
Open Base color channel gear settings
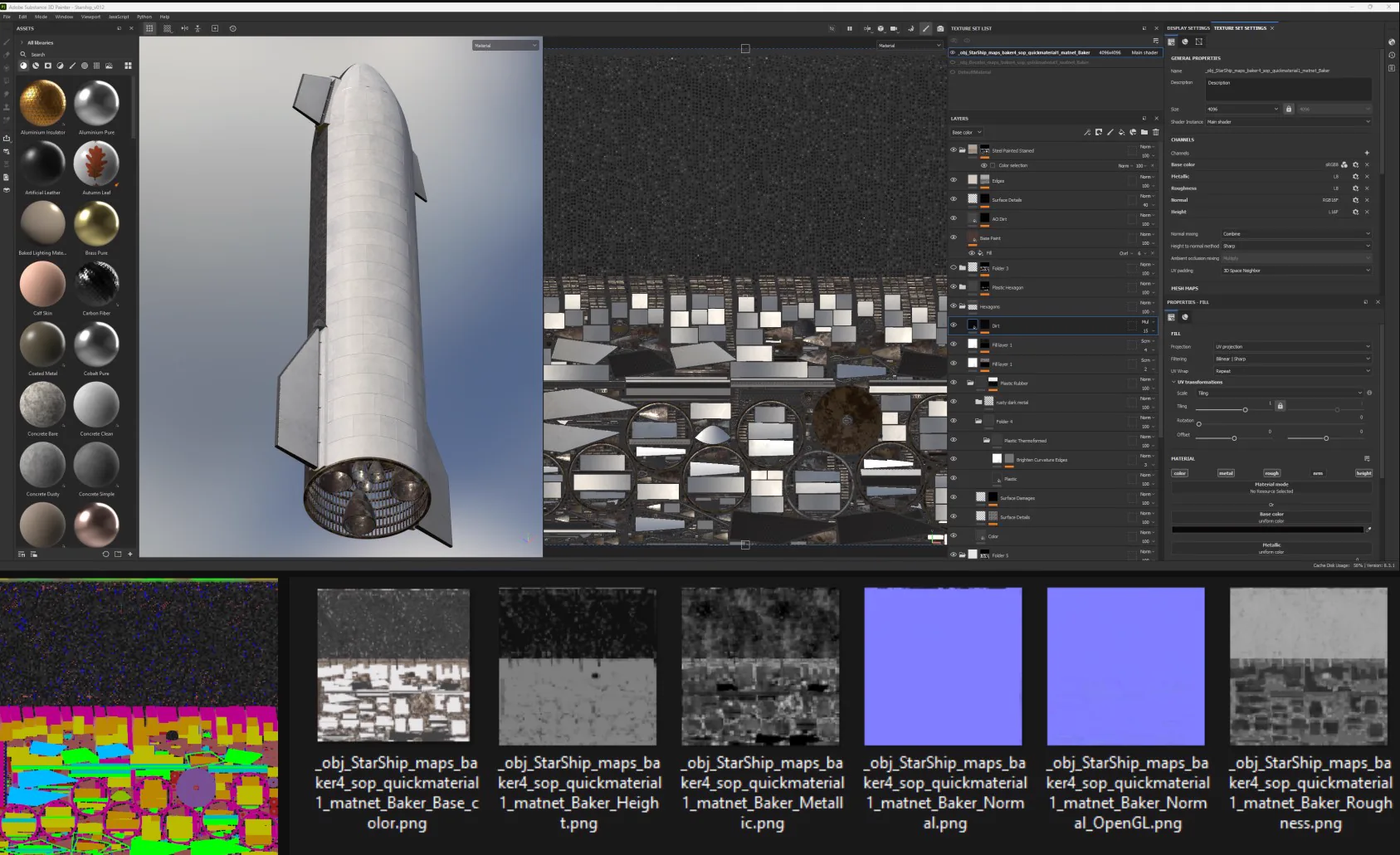(1356, 164)
